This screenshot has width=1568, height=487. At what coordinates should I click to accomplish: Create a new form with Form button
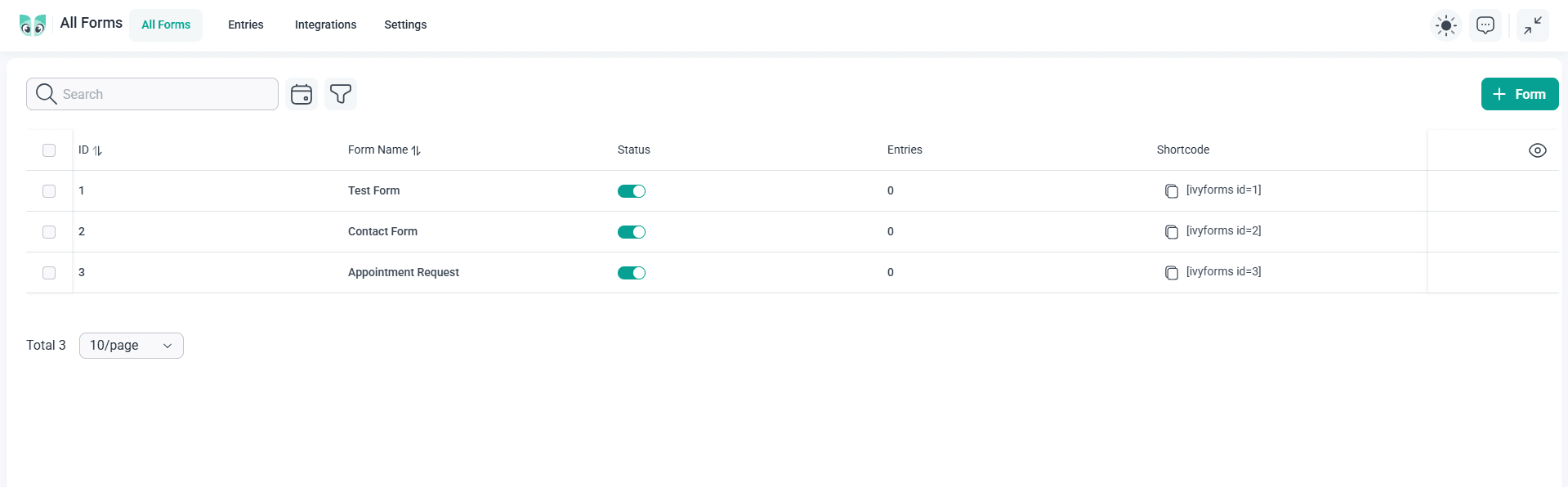click(1519, 94)
